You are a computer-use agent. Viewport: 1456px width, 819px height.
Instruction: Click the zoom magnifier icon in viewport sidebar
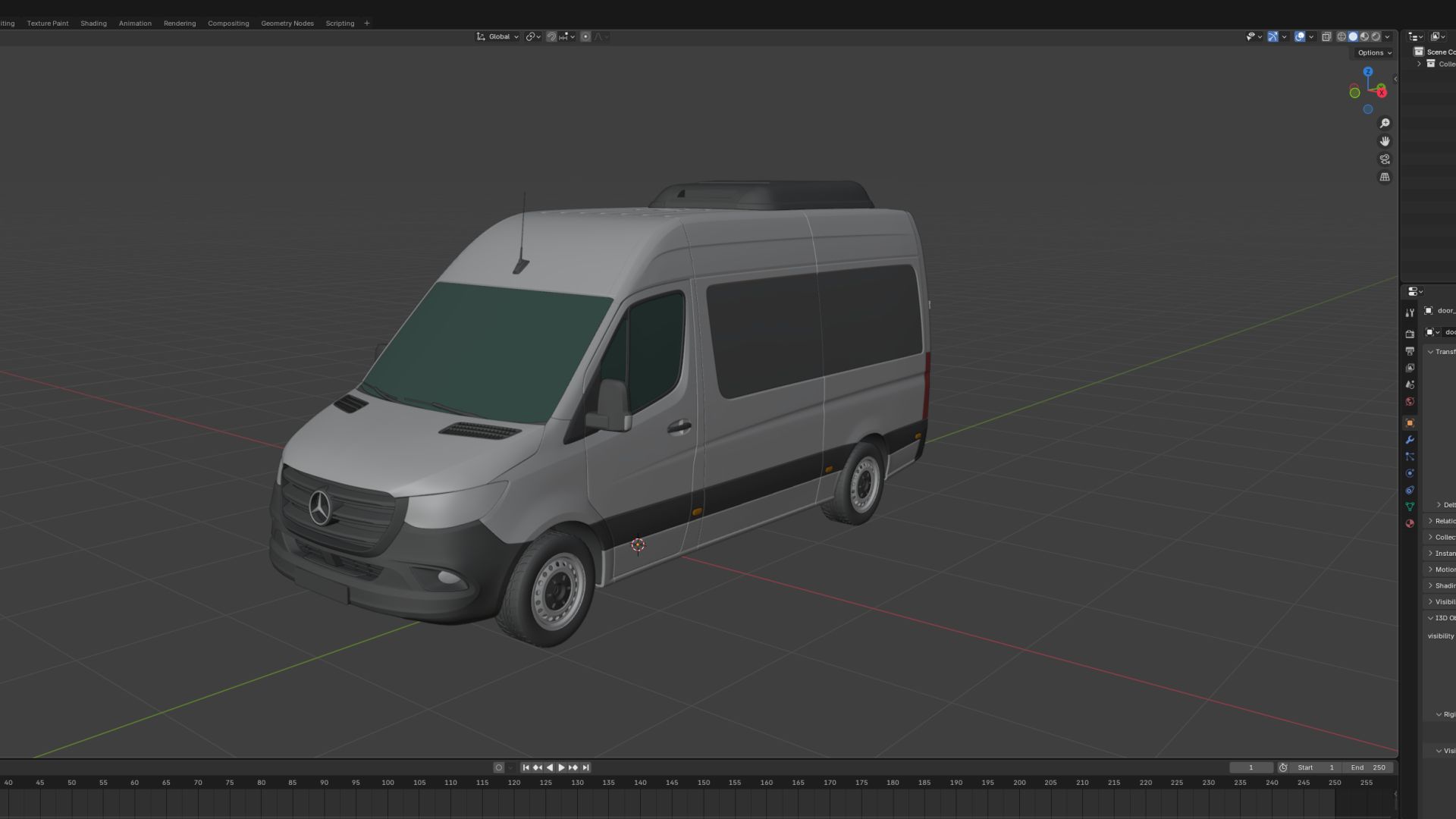pyautogui.click(x=1385, y=122)
